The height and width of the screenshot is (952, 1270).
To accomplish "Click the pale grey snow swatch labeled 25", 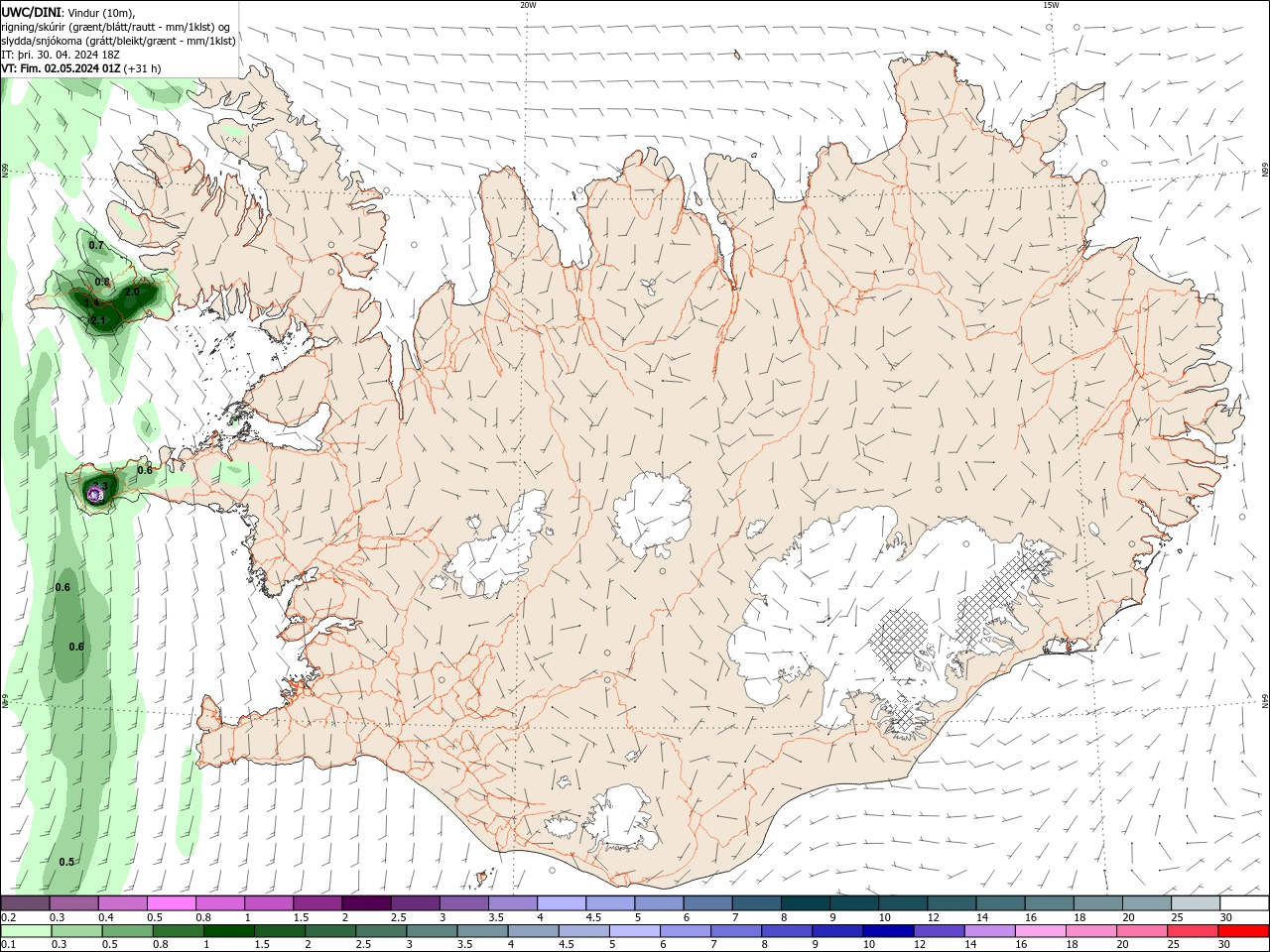I will click(1196, 902).
